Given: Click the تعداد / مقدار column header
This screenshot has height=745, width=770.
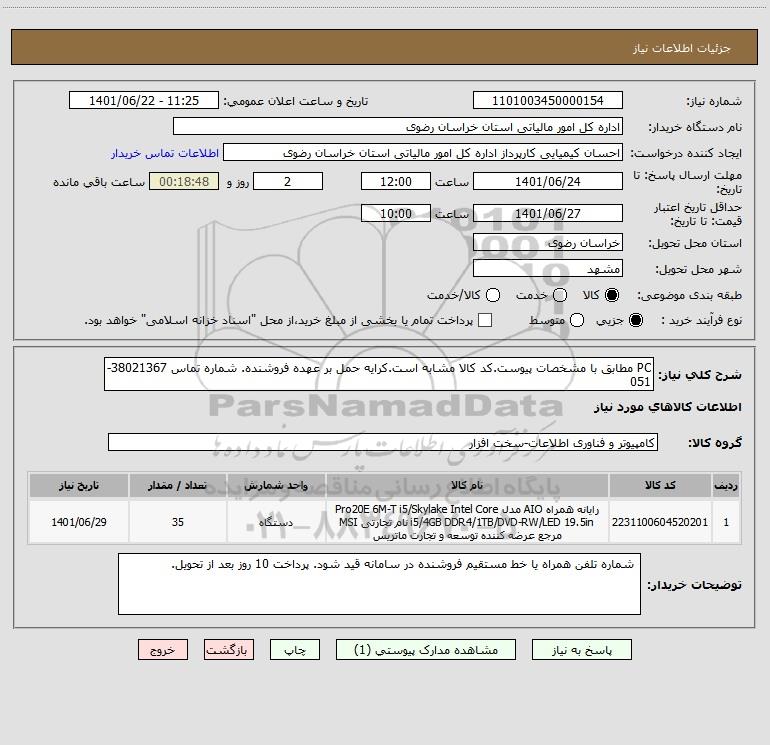Looking at the screenshot, I should point(177,485).
